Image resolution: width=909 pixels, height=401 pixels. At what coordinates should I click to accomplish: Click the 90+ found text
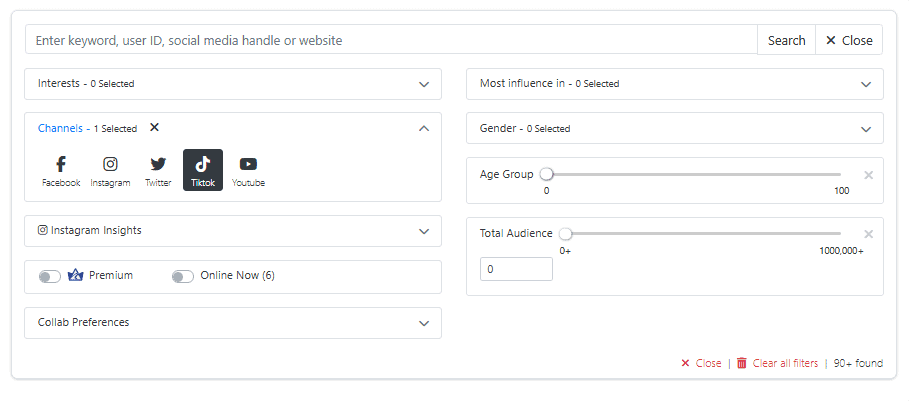coord(858,363)
